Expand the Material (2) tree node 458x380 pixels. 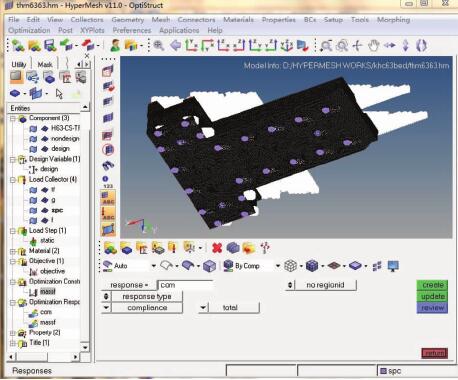point(13,251)
